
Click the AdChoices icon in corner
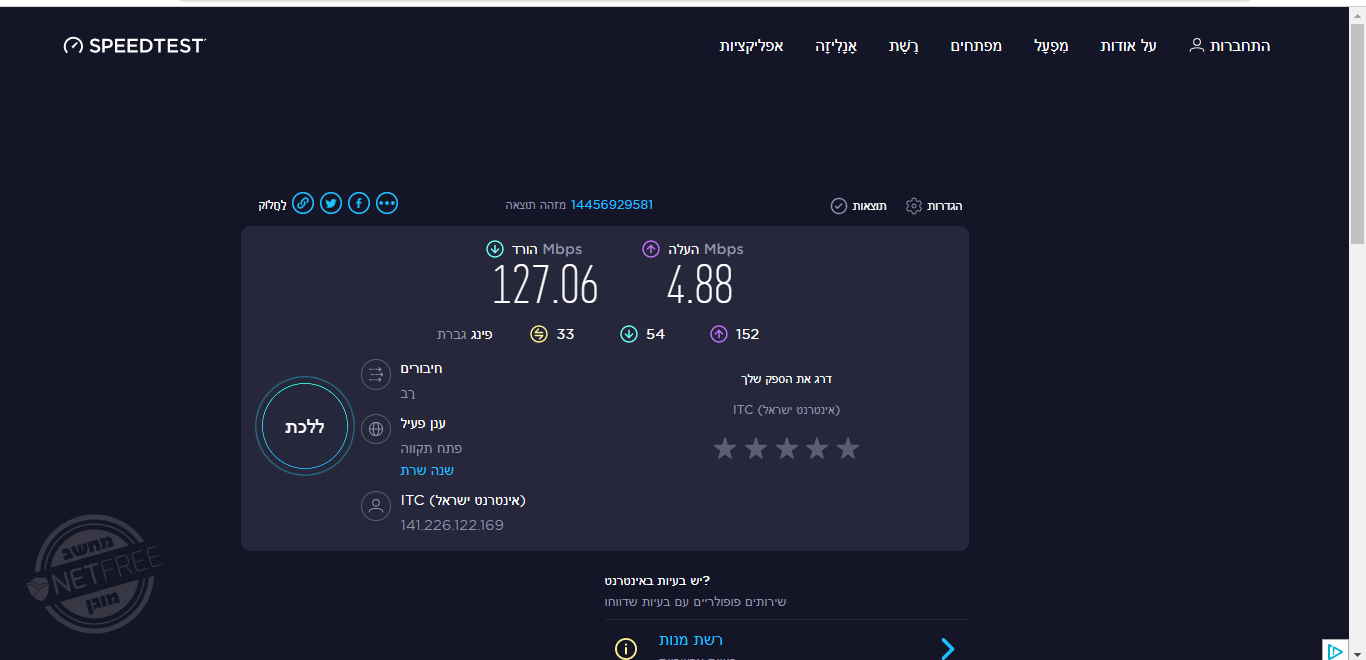coord(1334,651)
